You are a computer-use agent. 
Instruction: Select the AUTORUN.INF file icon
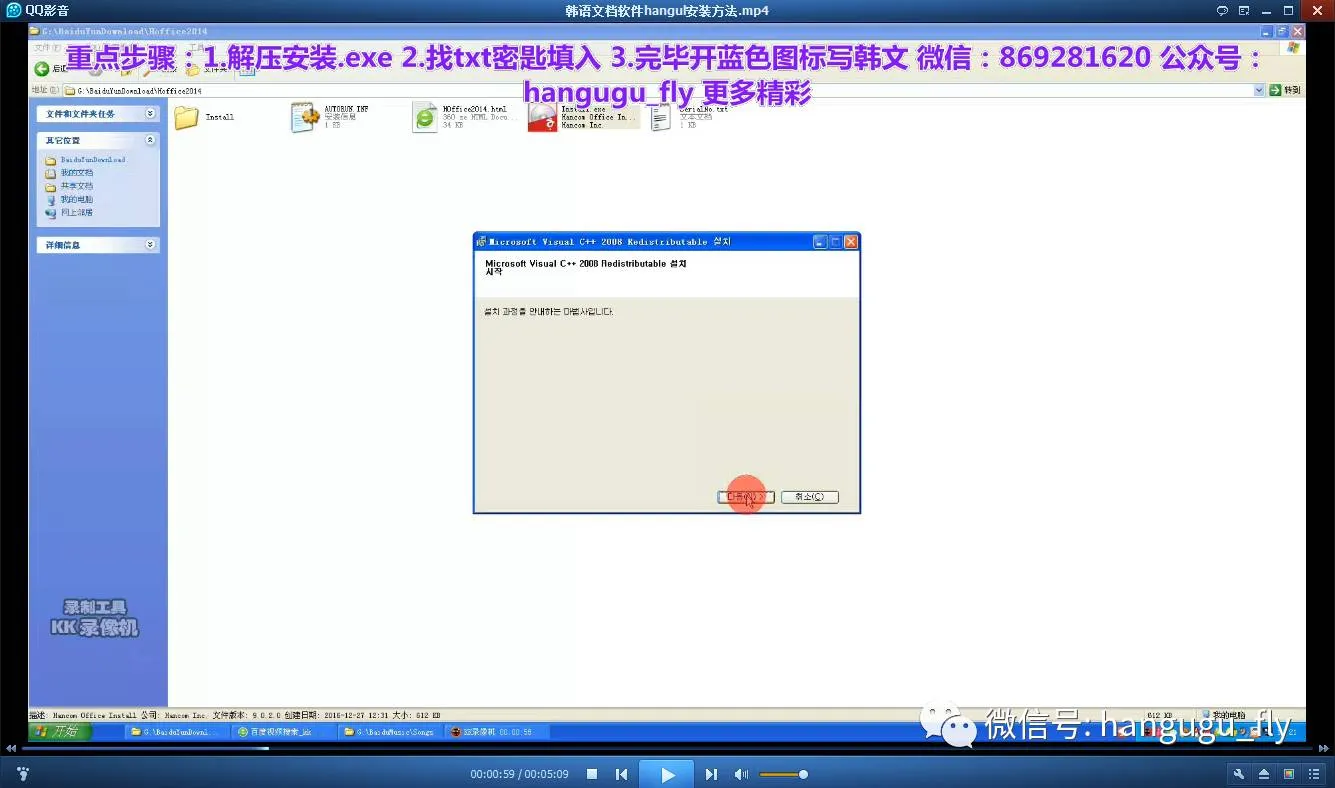click(304, 118)
